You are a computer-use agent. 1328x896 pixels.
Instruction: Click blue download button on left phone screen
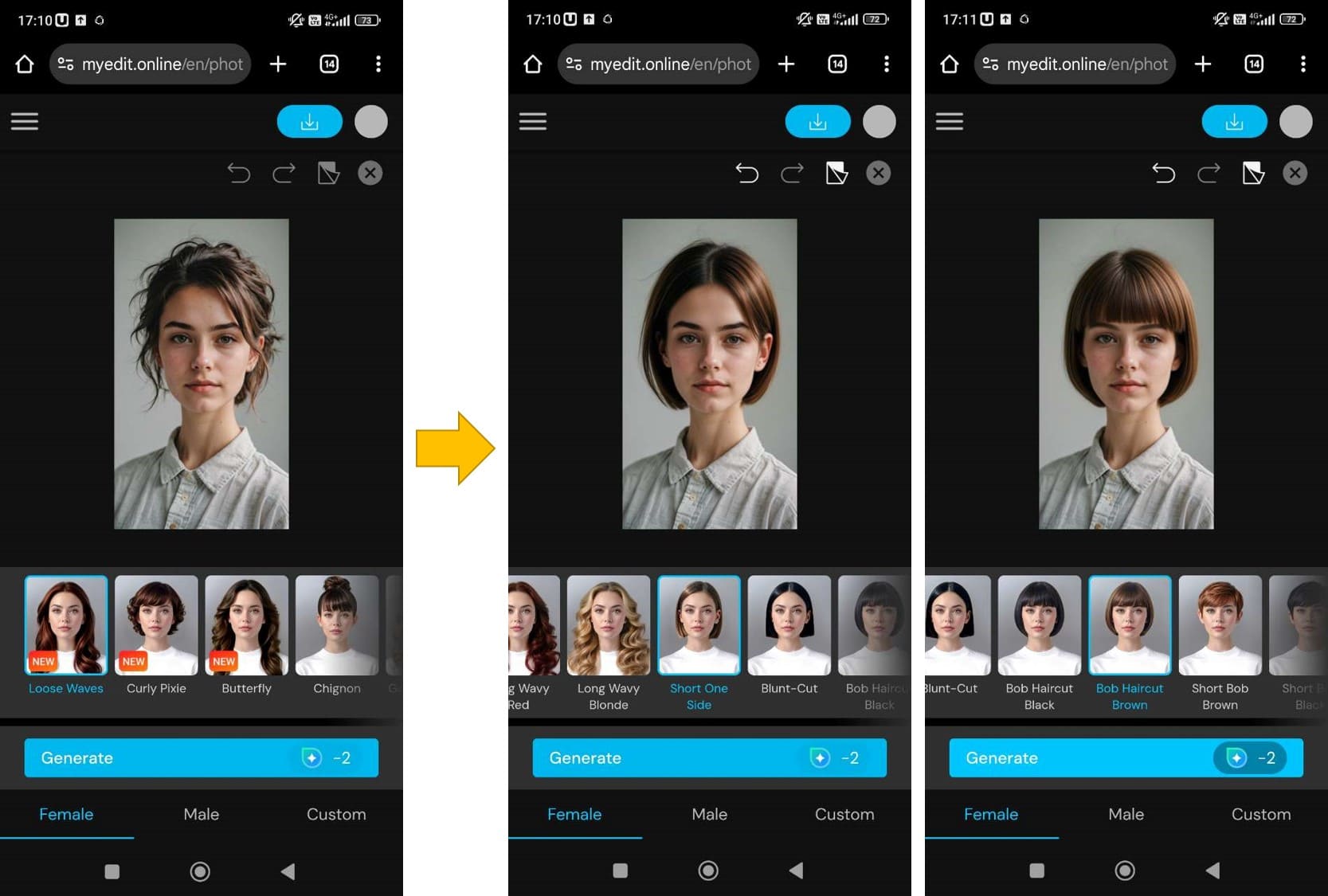[x=310, y=122]
